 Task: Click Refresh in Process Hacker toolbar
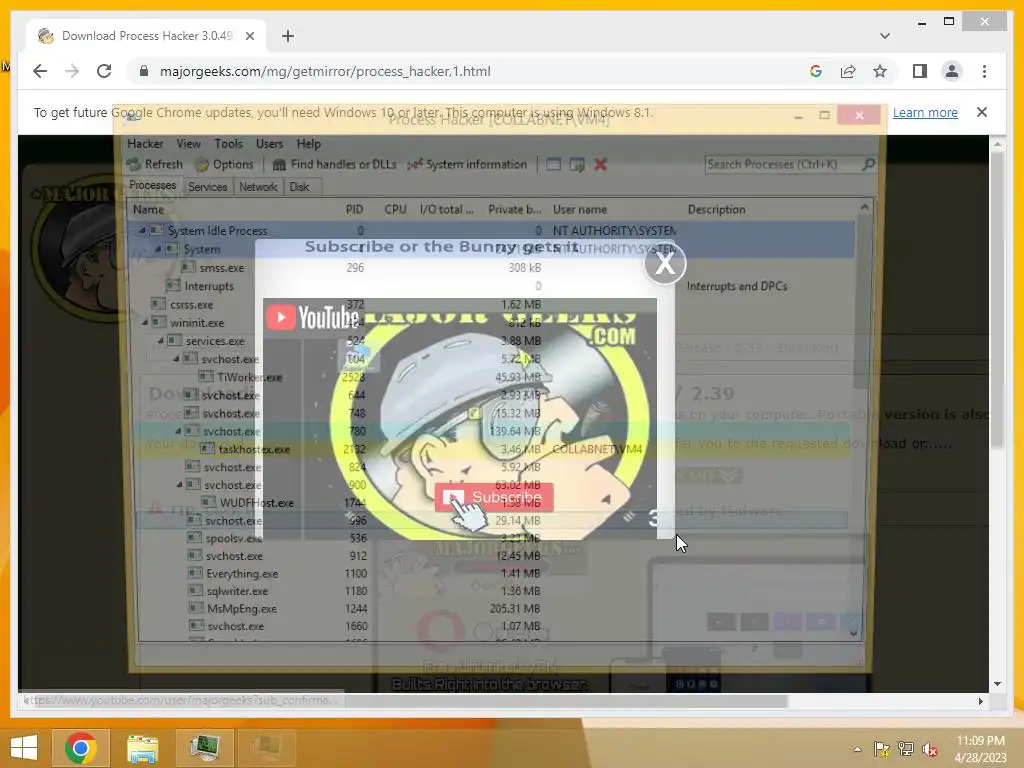[x=155, y=165]
